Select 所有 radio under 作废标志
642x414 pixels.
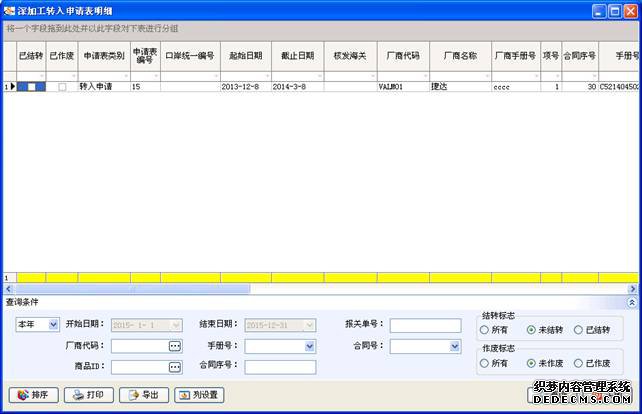(485, 363)
